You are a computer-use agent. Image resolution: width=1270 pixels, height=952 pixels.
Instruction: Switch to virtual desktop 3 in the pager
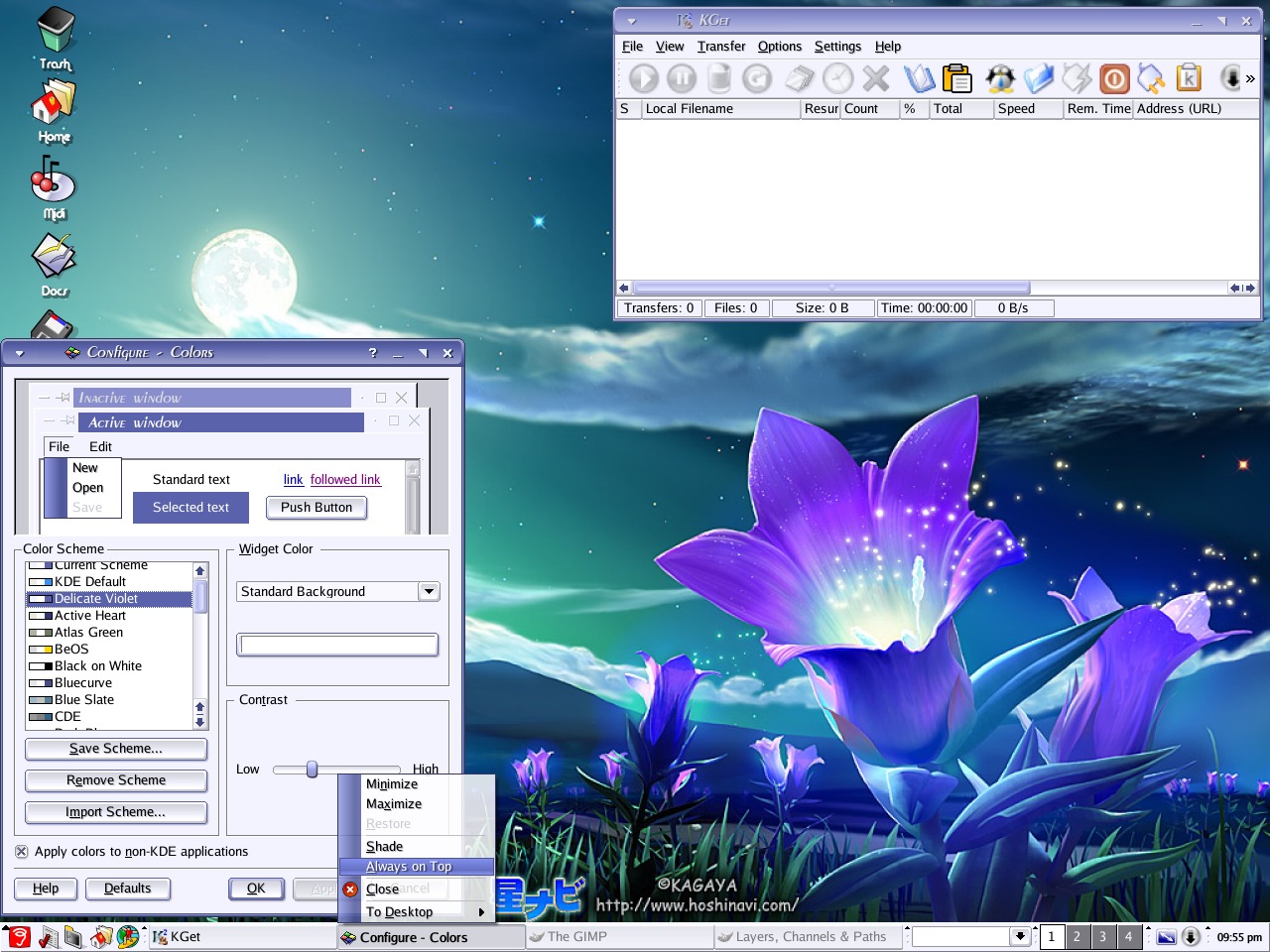pos(1102,936)
